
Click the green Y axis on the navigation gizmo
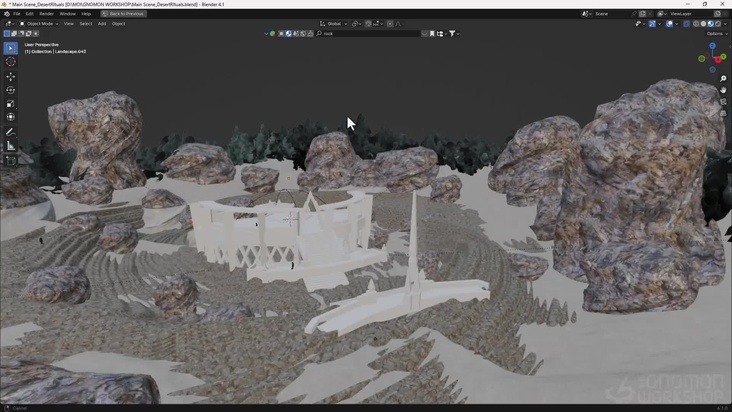(x=723, y=56)
